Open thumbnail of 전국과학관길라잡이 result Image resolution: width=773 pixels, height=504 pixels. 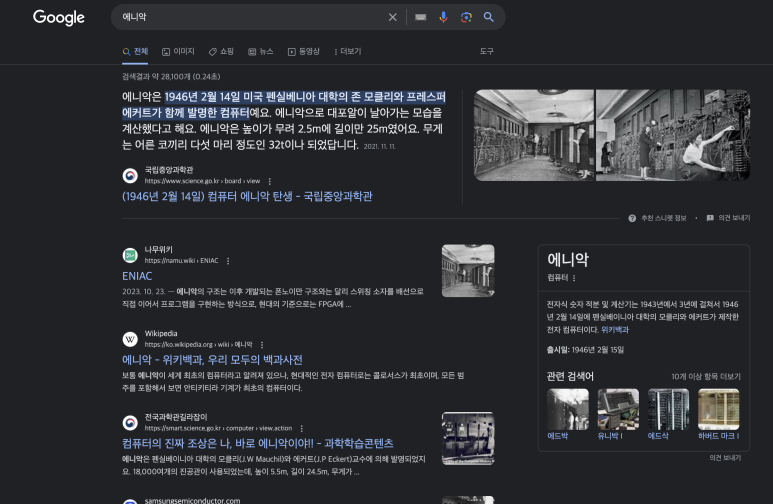pyautogui.click(x=468, y=438)
